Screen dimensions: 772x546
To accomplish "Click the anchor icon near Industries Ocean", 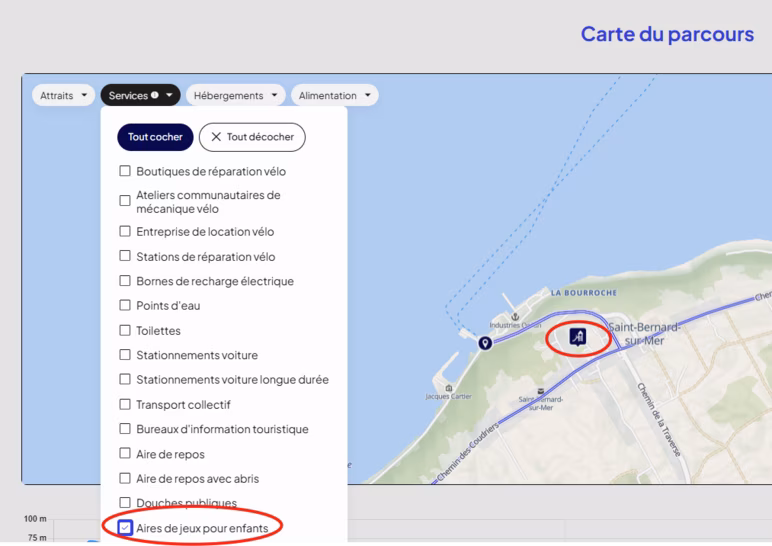I will tap(515, 317).
